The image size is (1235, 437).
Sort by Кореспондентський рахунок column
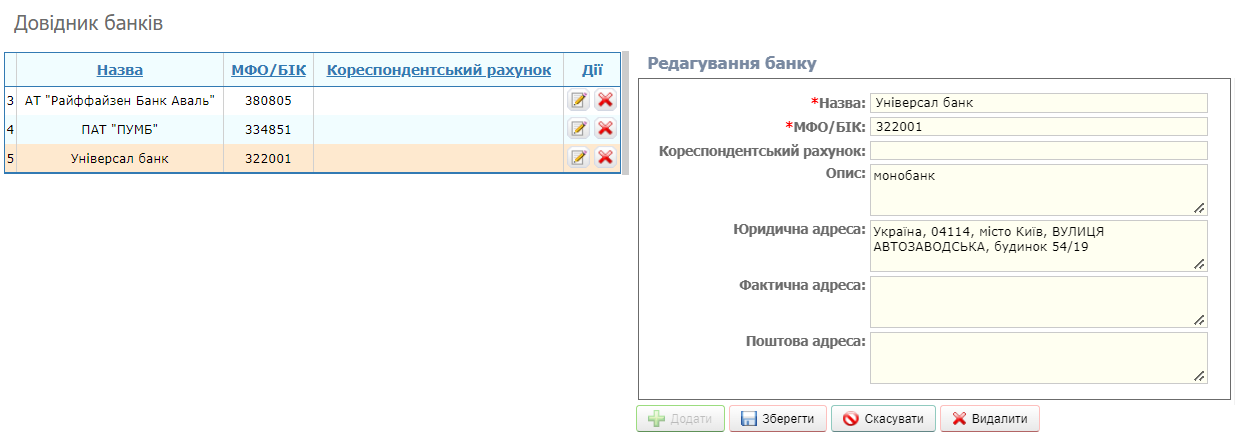click(x=439, y=70)
